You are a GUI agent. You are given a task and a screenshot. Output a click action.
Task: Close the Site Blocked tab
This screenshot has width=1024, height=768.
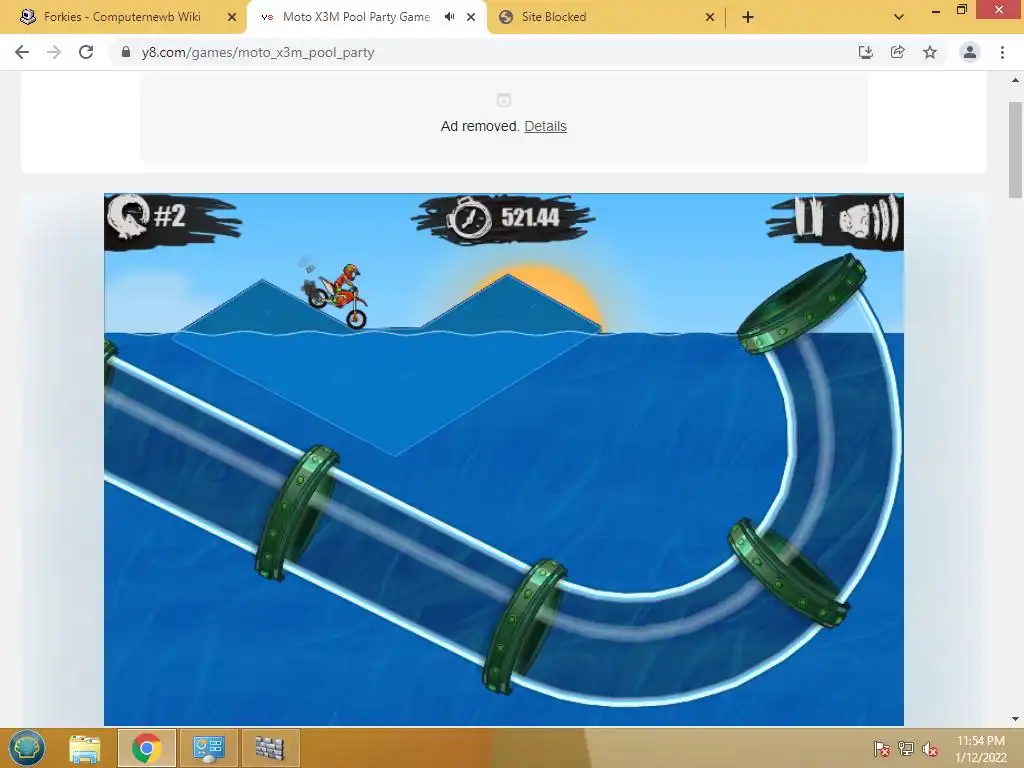tap(710, 17)
